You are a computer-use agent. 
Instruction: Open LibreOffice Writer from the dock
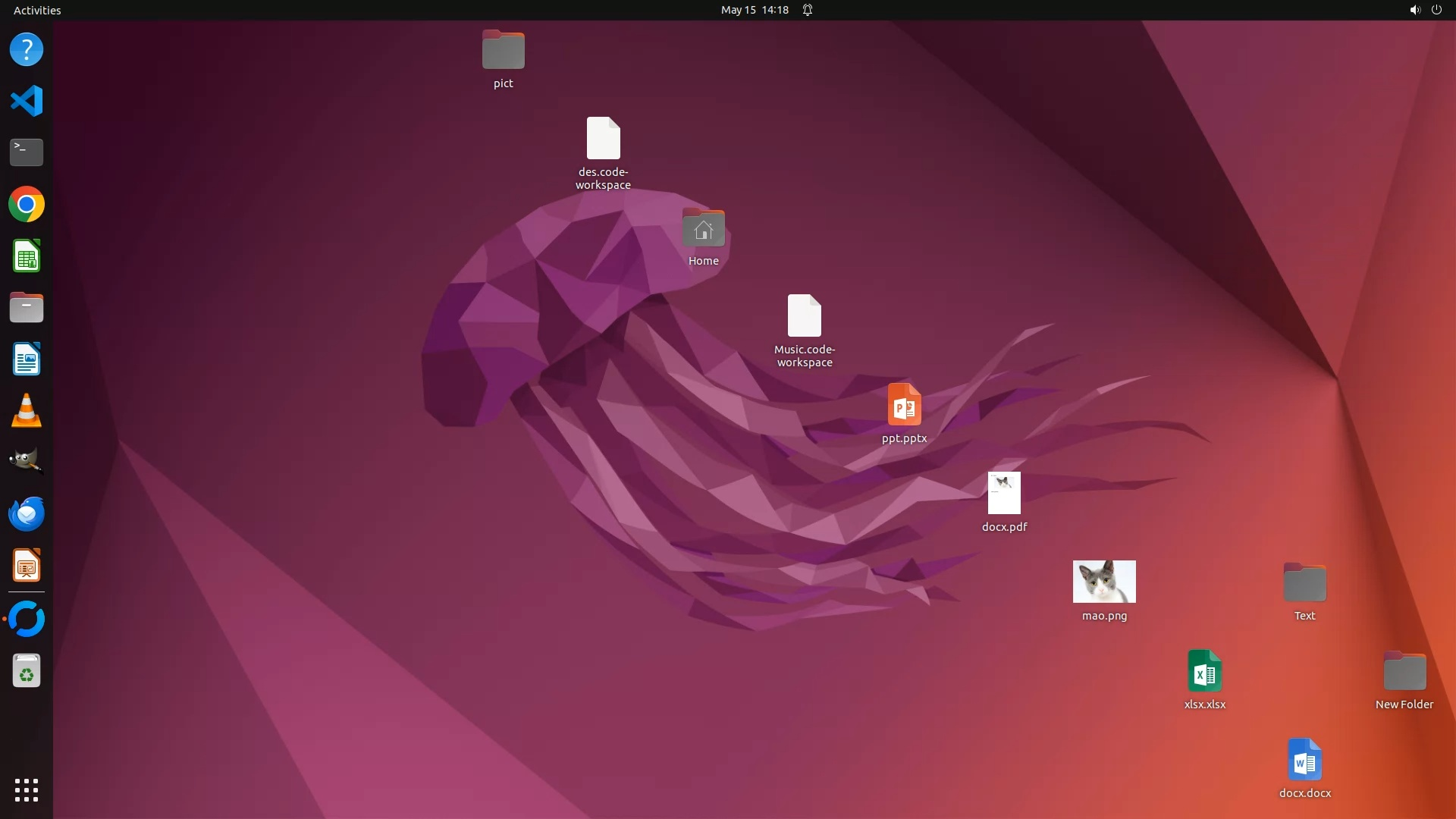point(27,359)
